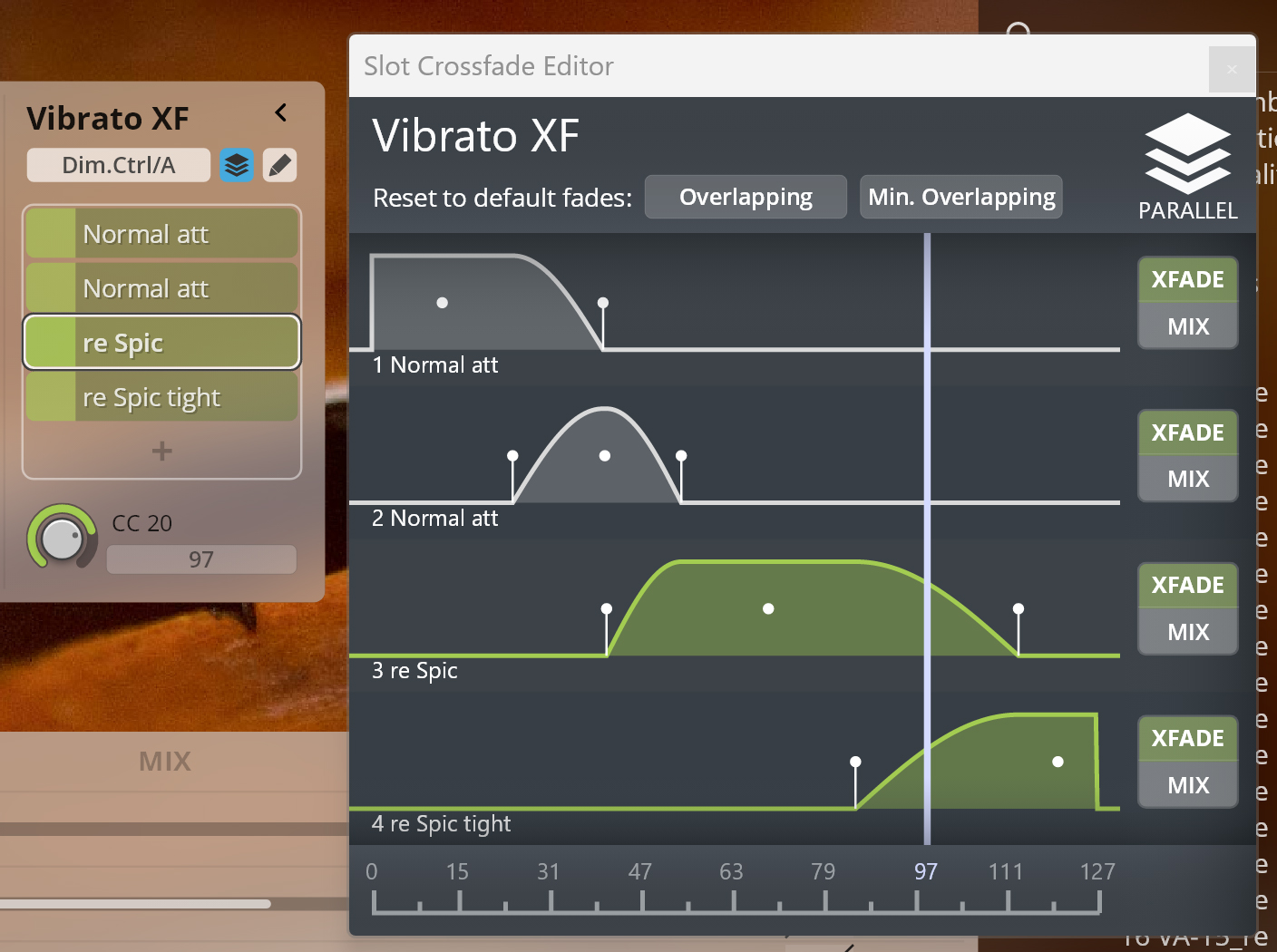Image resolution: width=1277 pixels, height=952 pixels.
Task: Click the 2 Normal att lane label
Action: click(x=434, y=518)
